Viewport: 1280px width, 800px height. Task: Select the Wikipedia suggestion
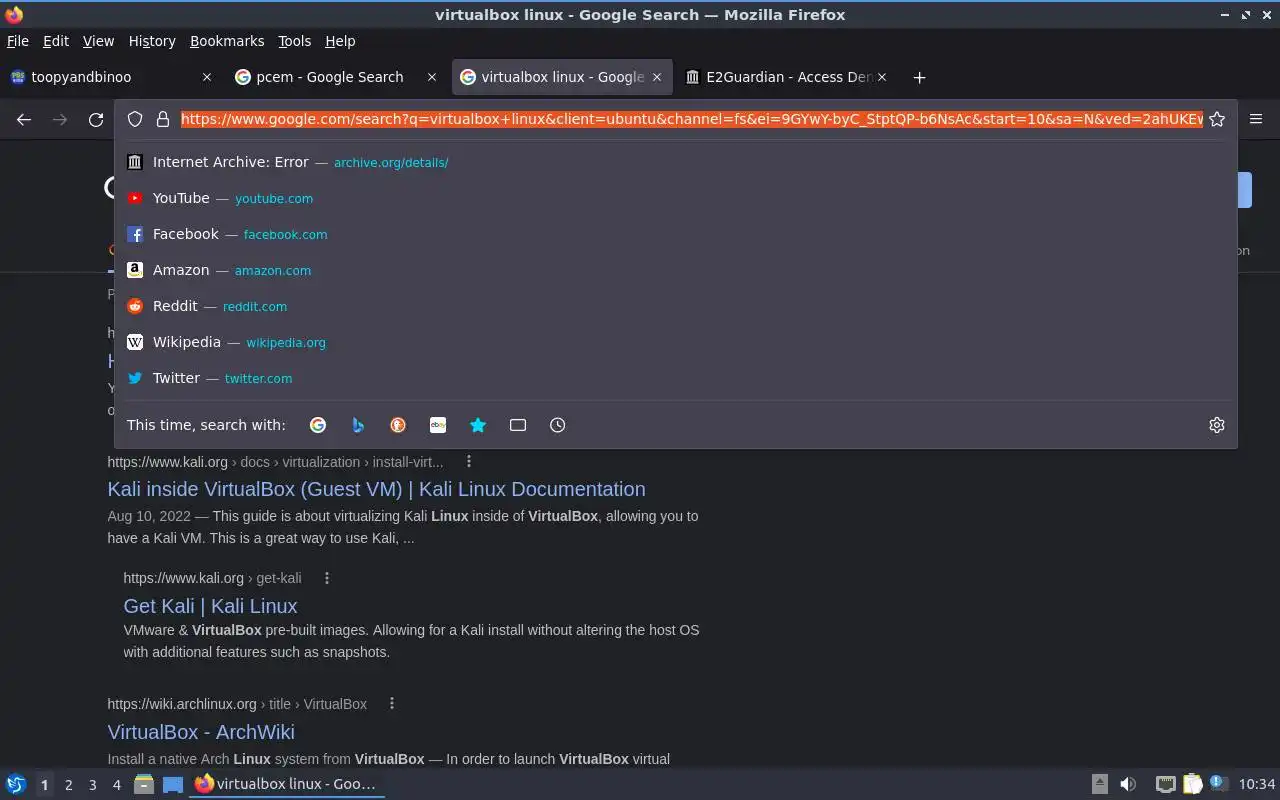675,342
